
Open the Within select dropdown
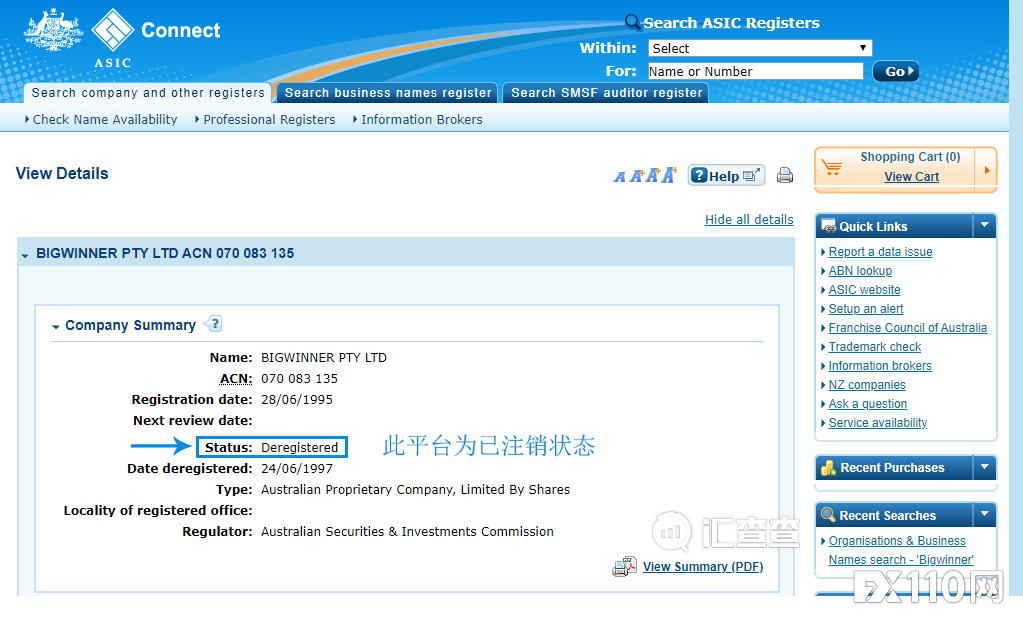coord(760,48)
